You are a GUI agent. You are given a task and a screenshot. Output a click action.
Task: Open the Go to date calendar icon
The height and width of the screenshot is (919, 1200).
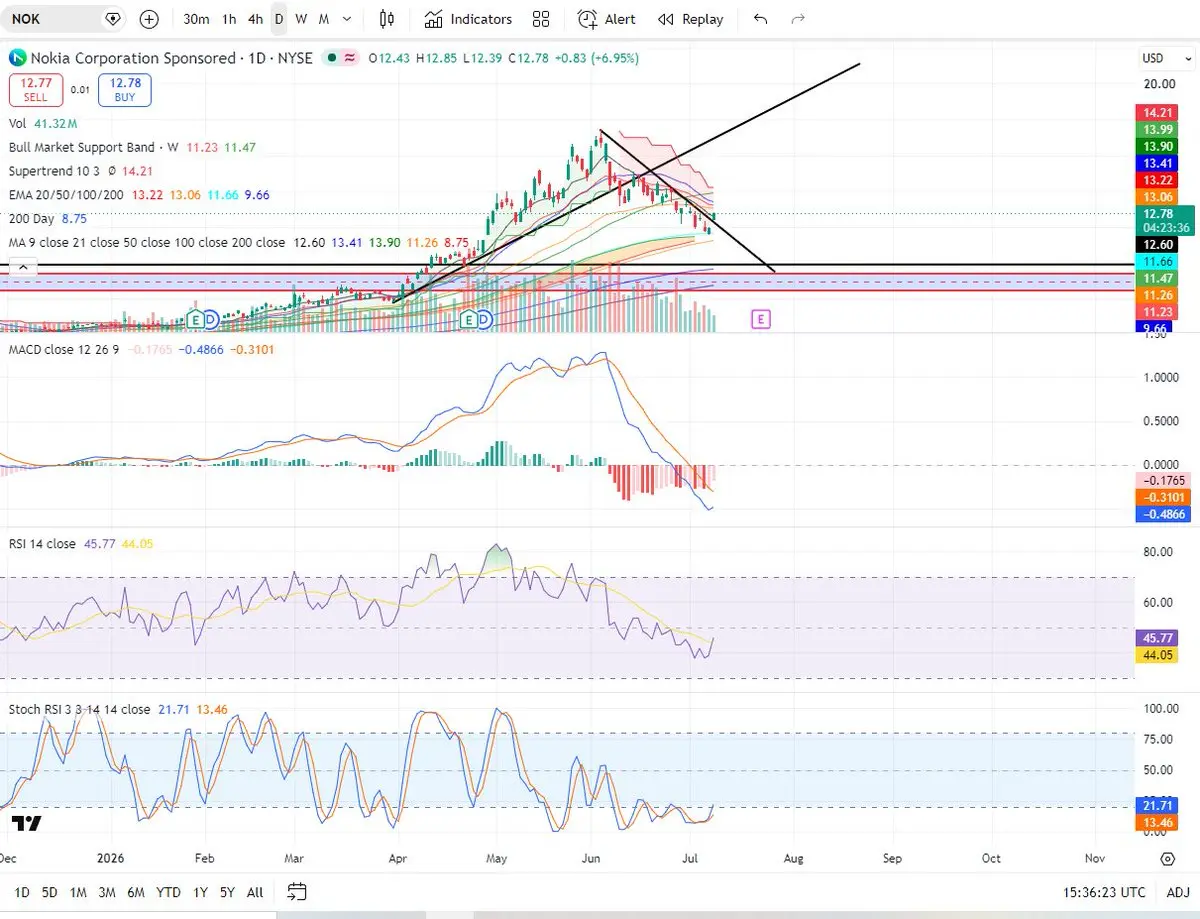[x=296, y=891]
